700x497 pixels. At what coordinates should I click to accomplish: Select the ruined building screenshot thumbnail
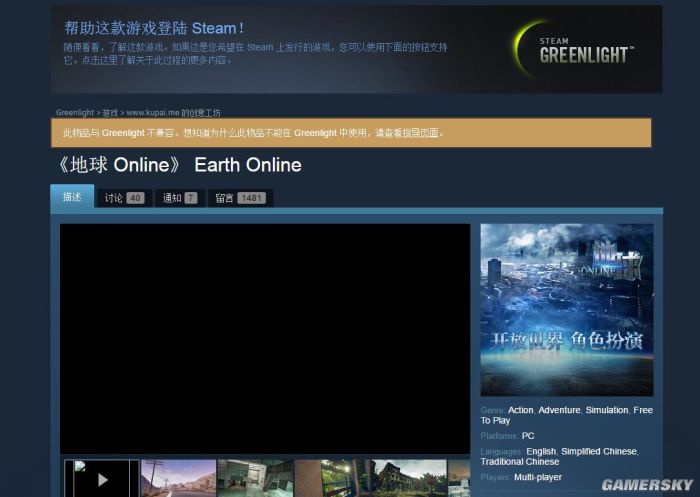tap(409, 479)
